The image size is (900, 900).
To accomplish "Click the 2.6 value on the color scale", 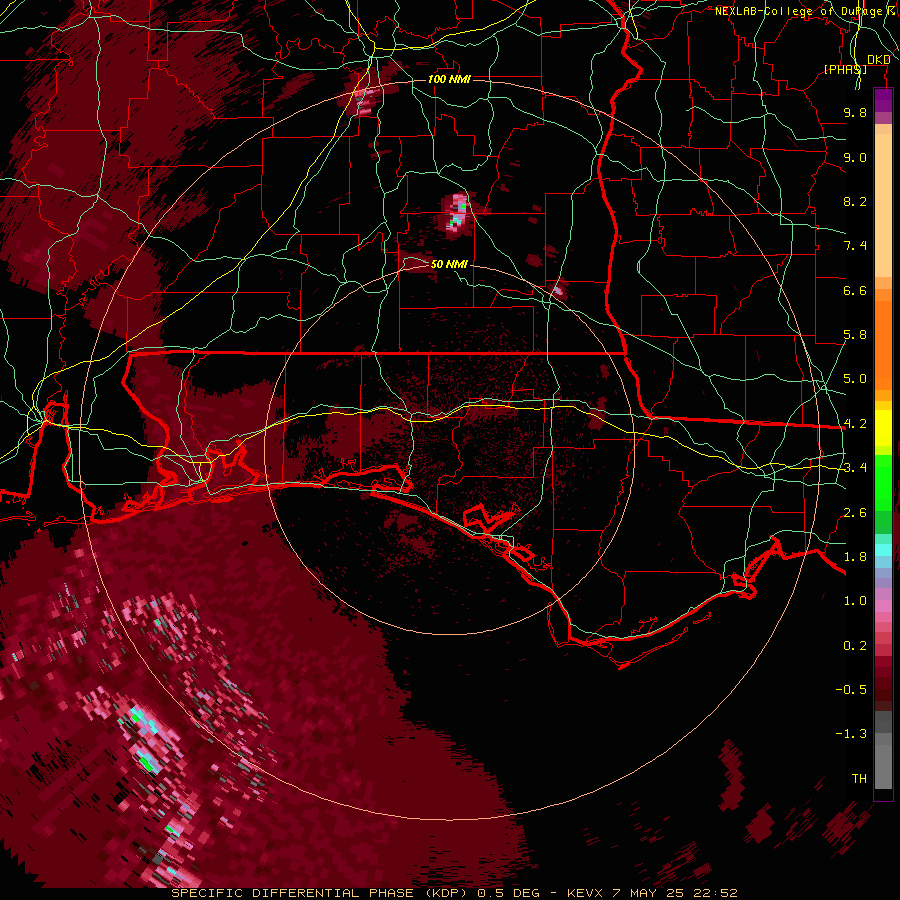I will click(855, 513).
